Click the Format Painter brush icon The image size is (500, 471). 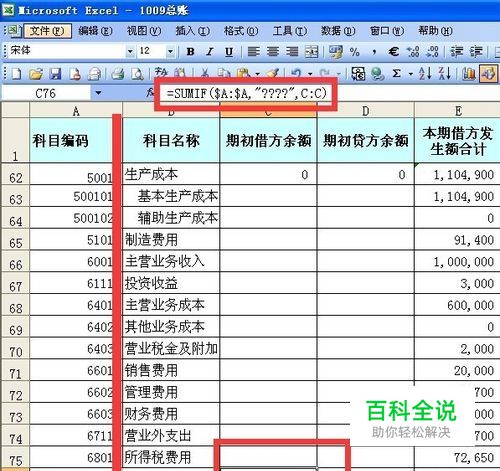coord(273,73)
